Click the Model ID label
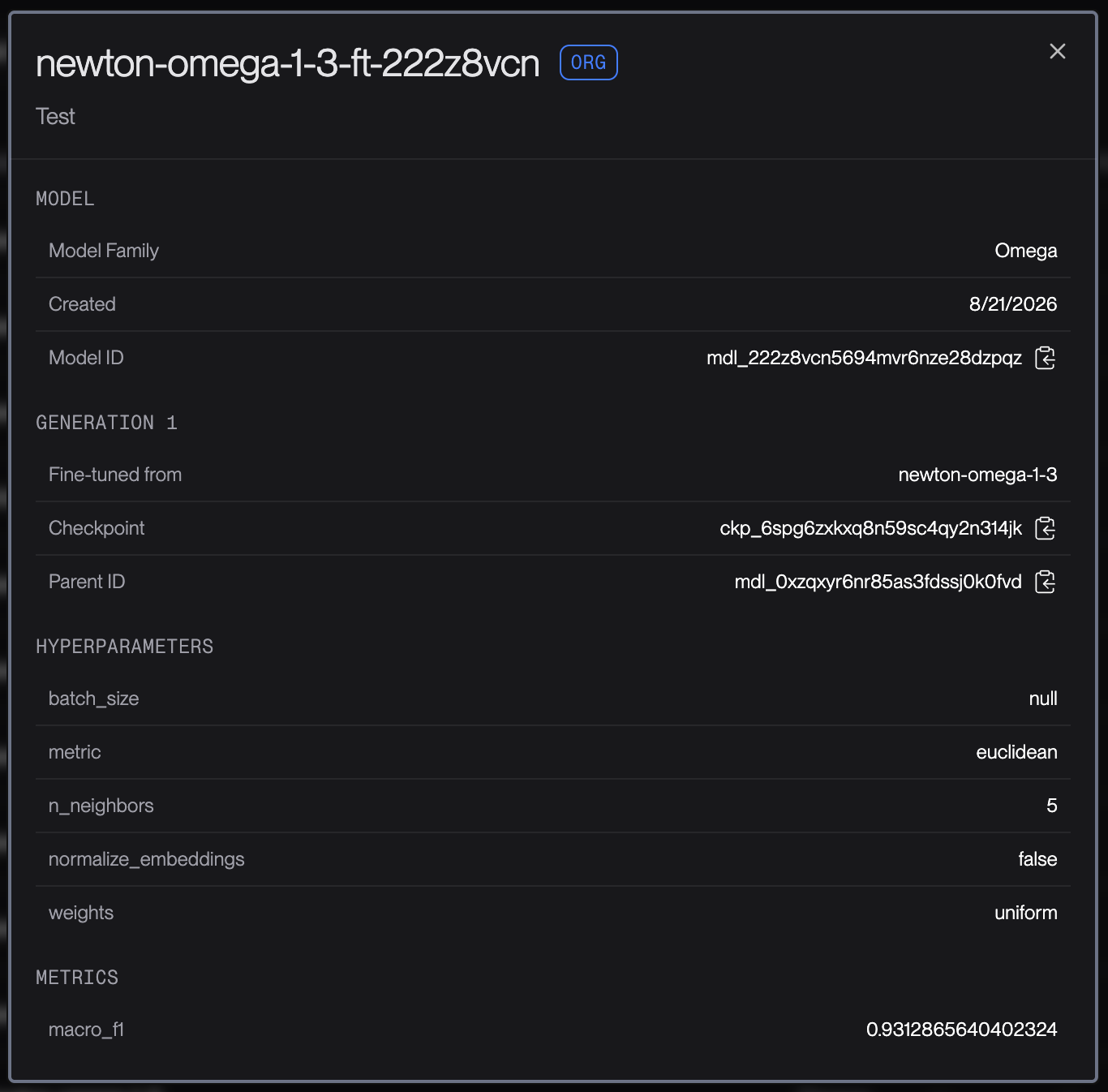1108x1092 pixels. [86, 358]
